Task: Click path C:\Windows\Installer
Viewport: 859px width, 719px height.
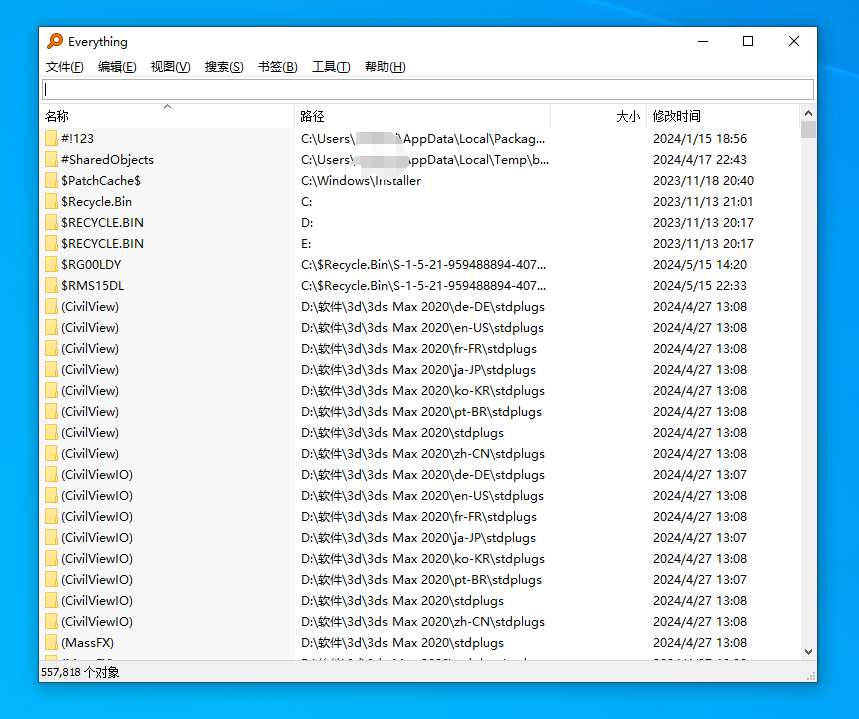Action: tap(360, 181)
